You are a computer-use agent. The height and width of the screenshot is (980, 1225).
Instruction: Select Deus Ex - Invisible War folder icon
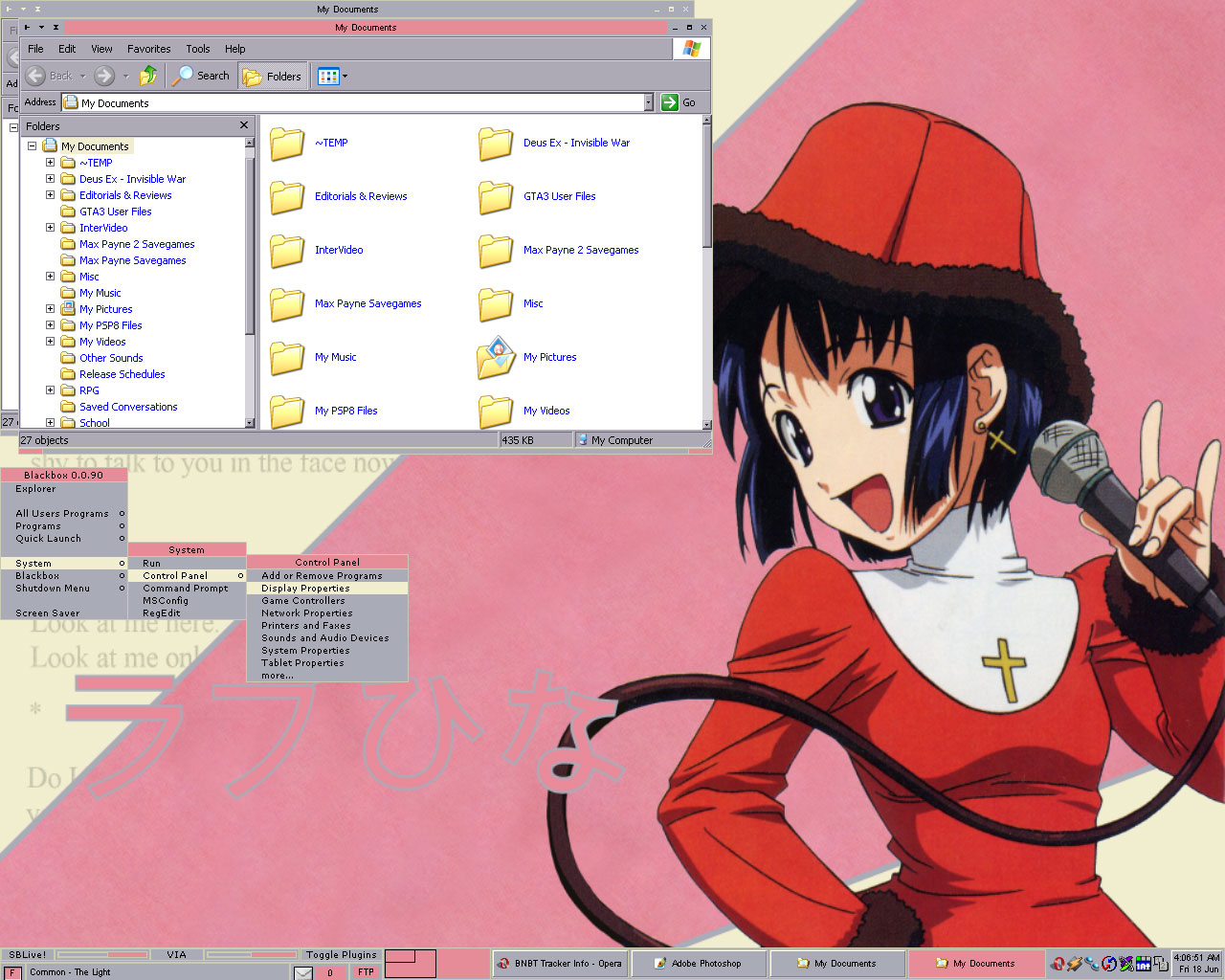(496, 144)
